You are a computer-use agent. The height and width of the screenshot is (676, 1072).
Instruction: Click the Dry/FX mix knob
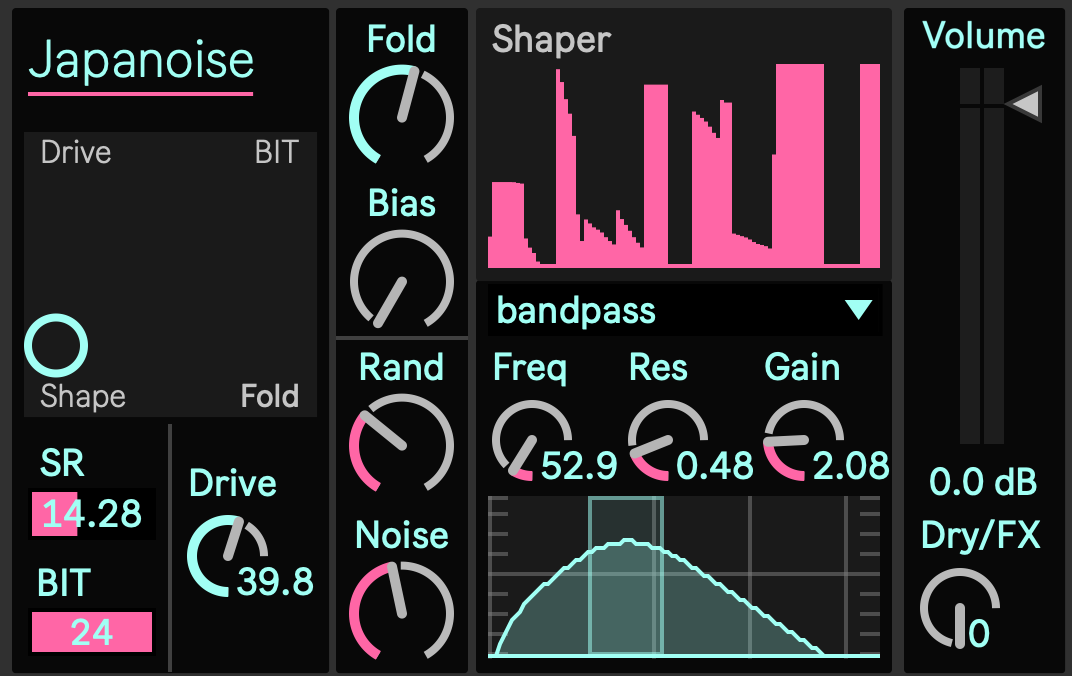(x=958, y=607)
